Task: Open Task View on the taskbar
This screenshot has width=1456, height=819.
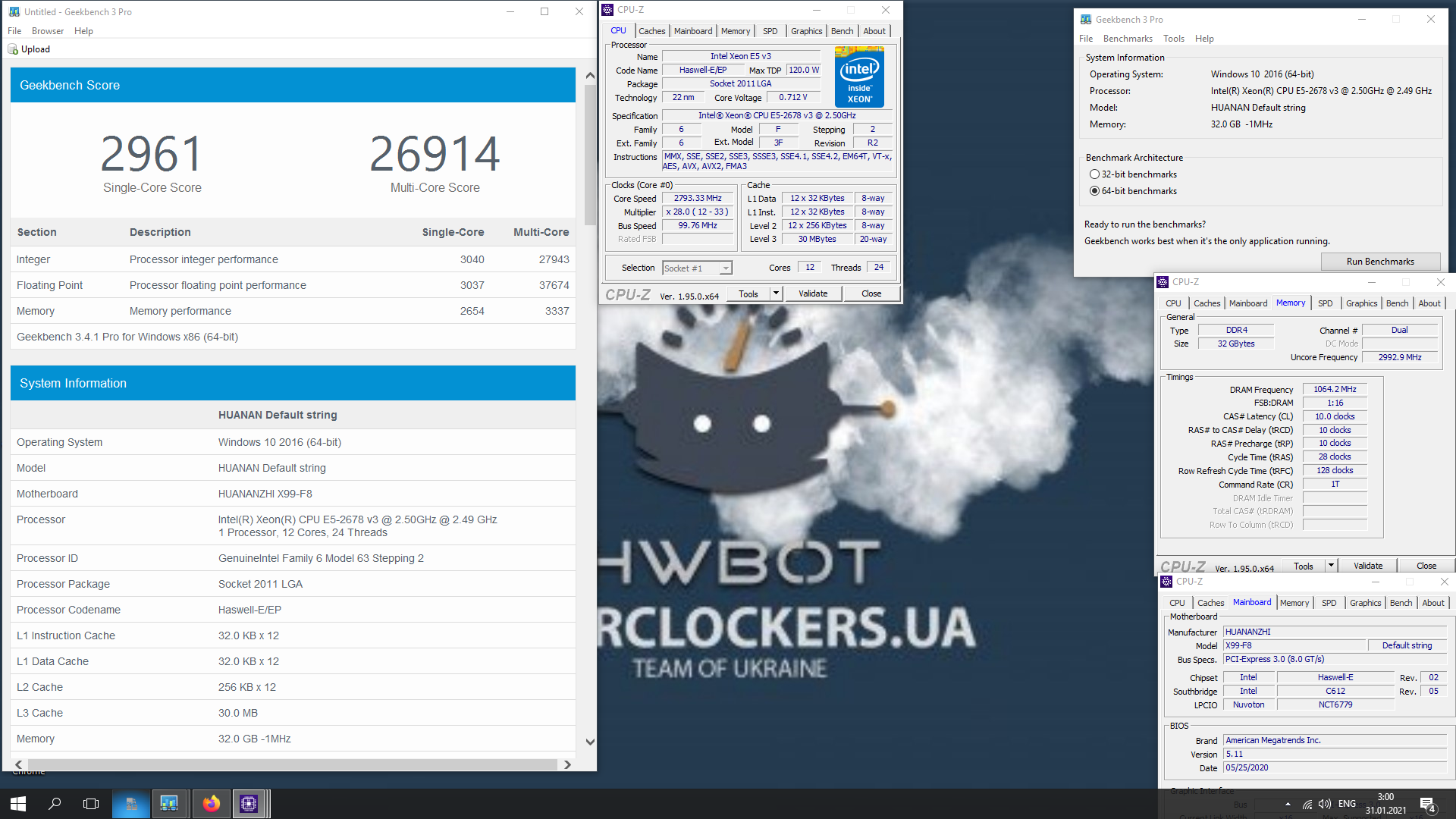Action: [x=91, y=804]
